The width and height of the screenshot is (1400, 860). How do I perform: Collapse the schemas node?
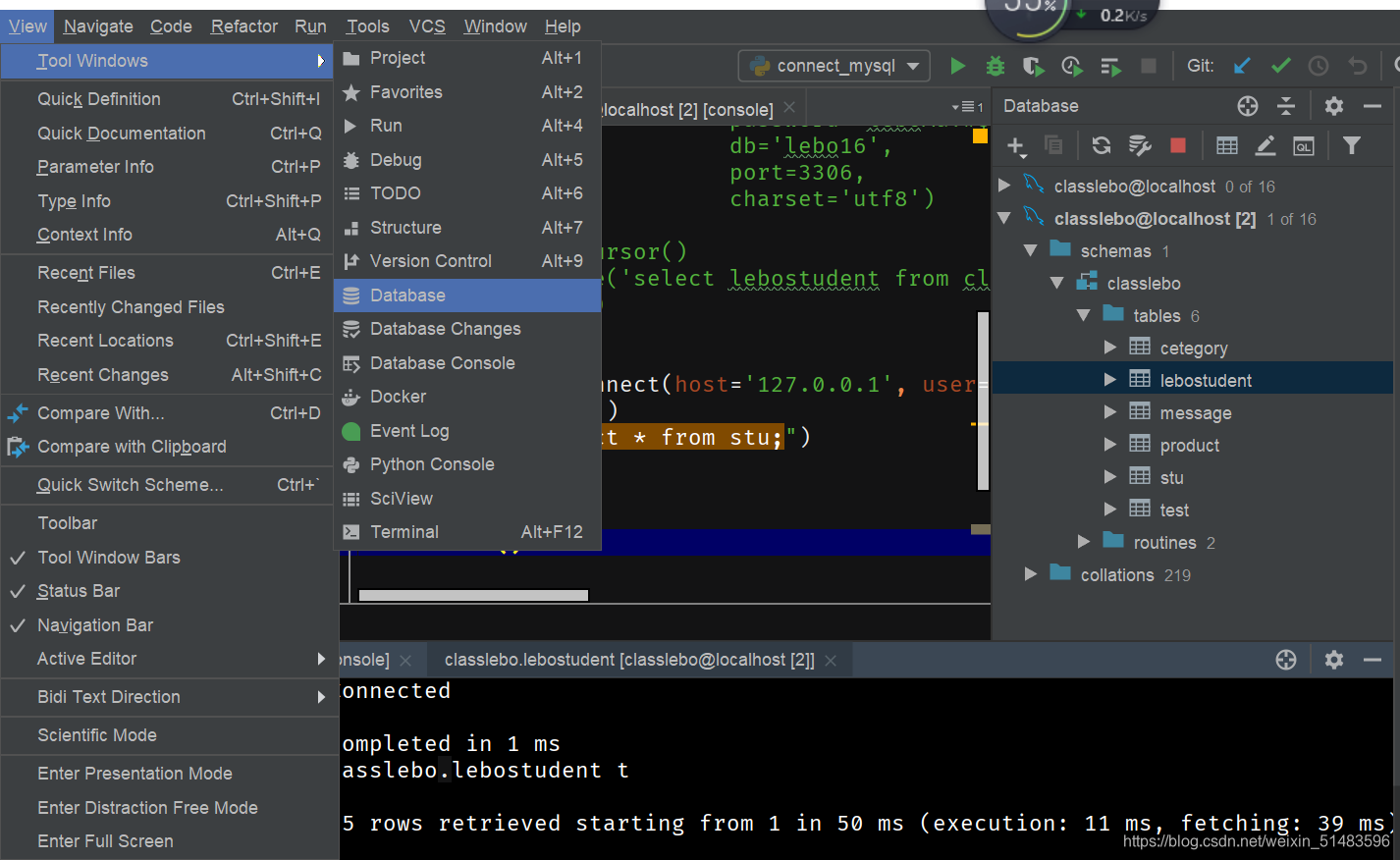(1031, 250)
